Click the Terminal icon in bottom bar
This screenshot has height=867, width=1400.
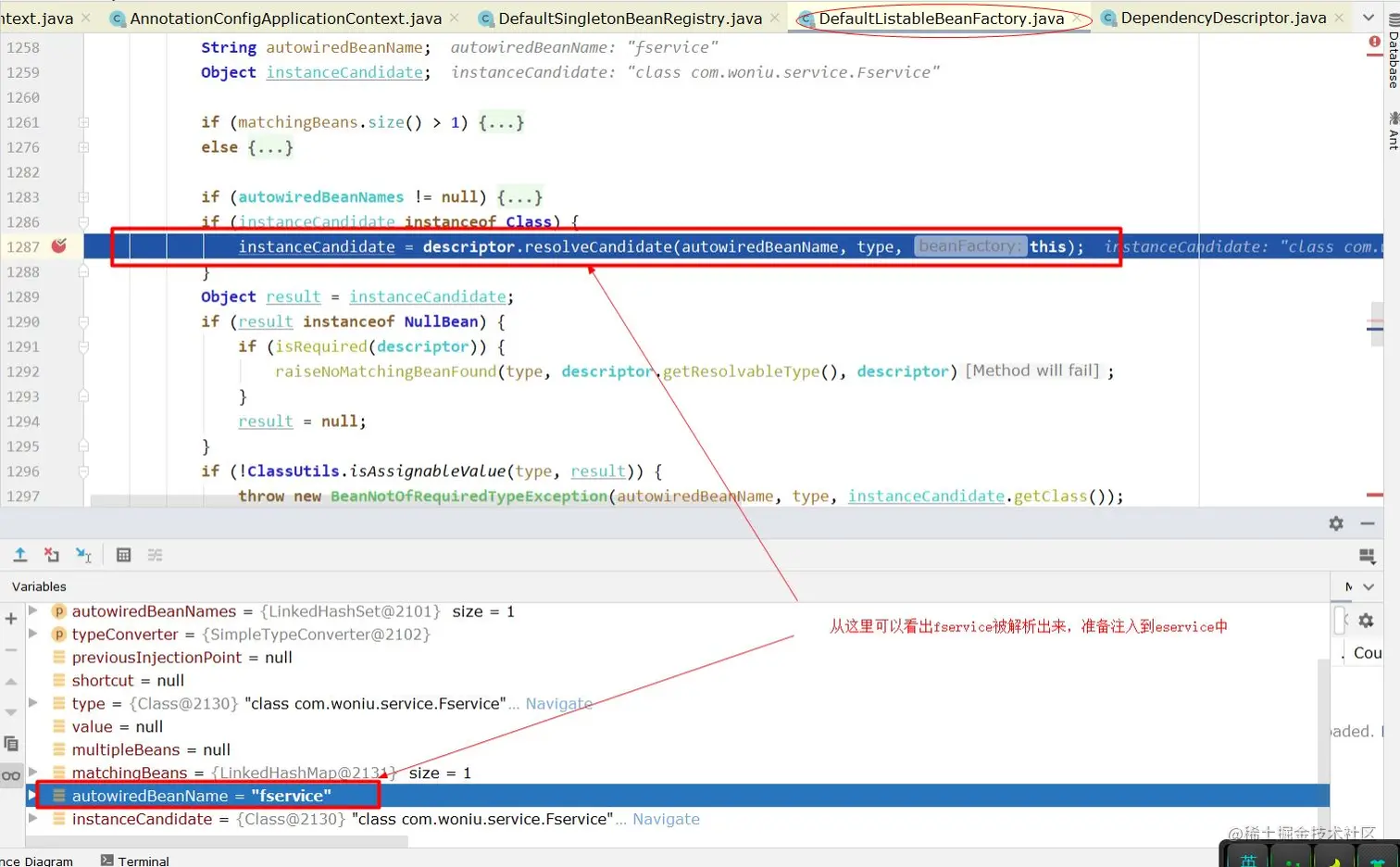pyautogui.click(x=107, y=861)
